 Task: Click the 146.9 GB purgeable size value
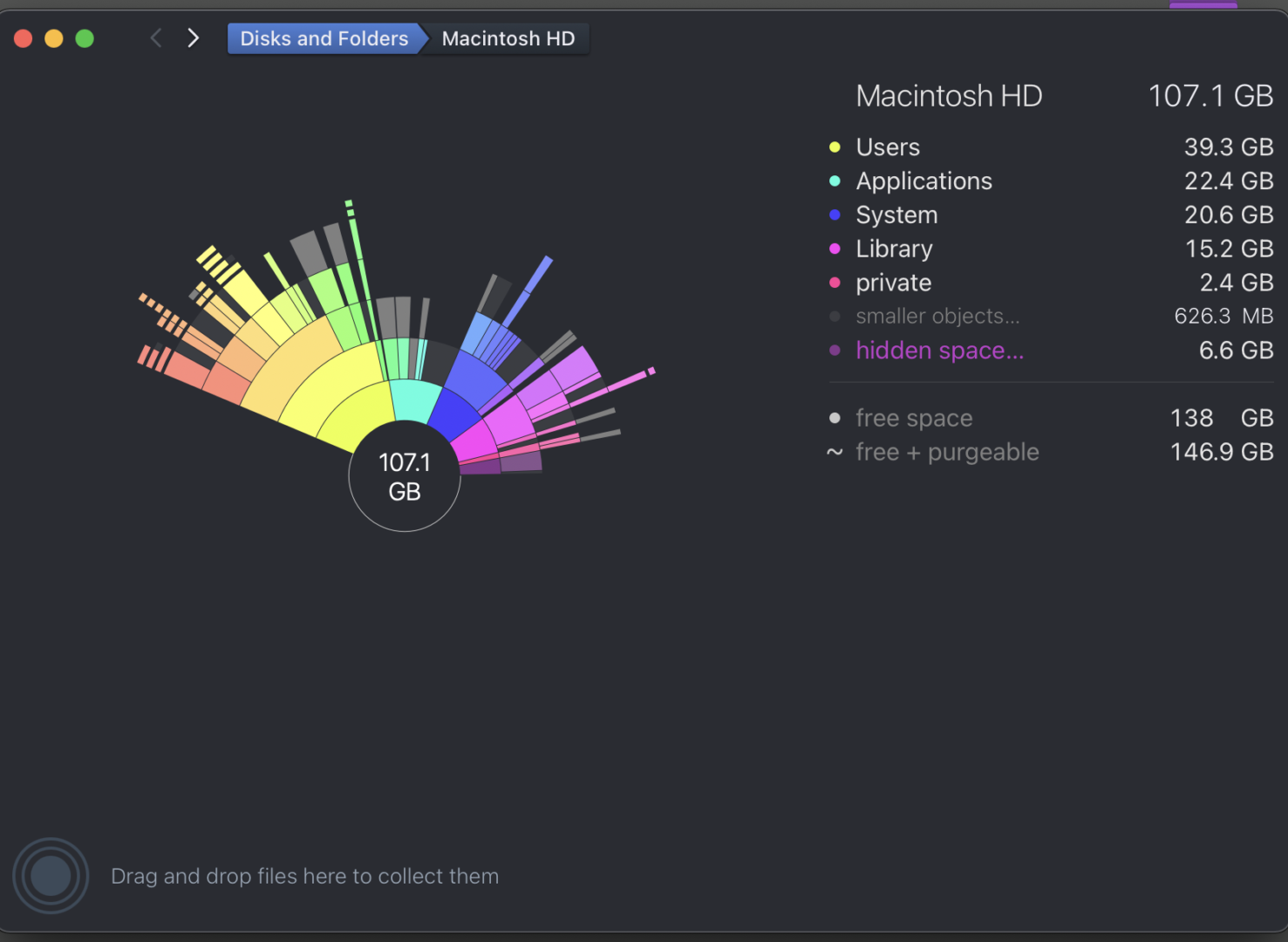(x=1222, y=452)
